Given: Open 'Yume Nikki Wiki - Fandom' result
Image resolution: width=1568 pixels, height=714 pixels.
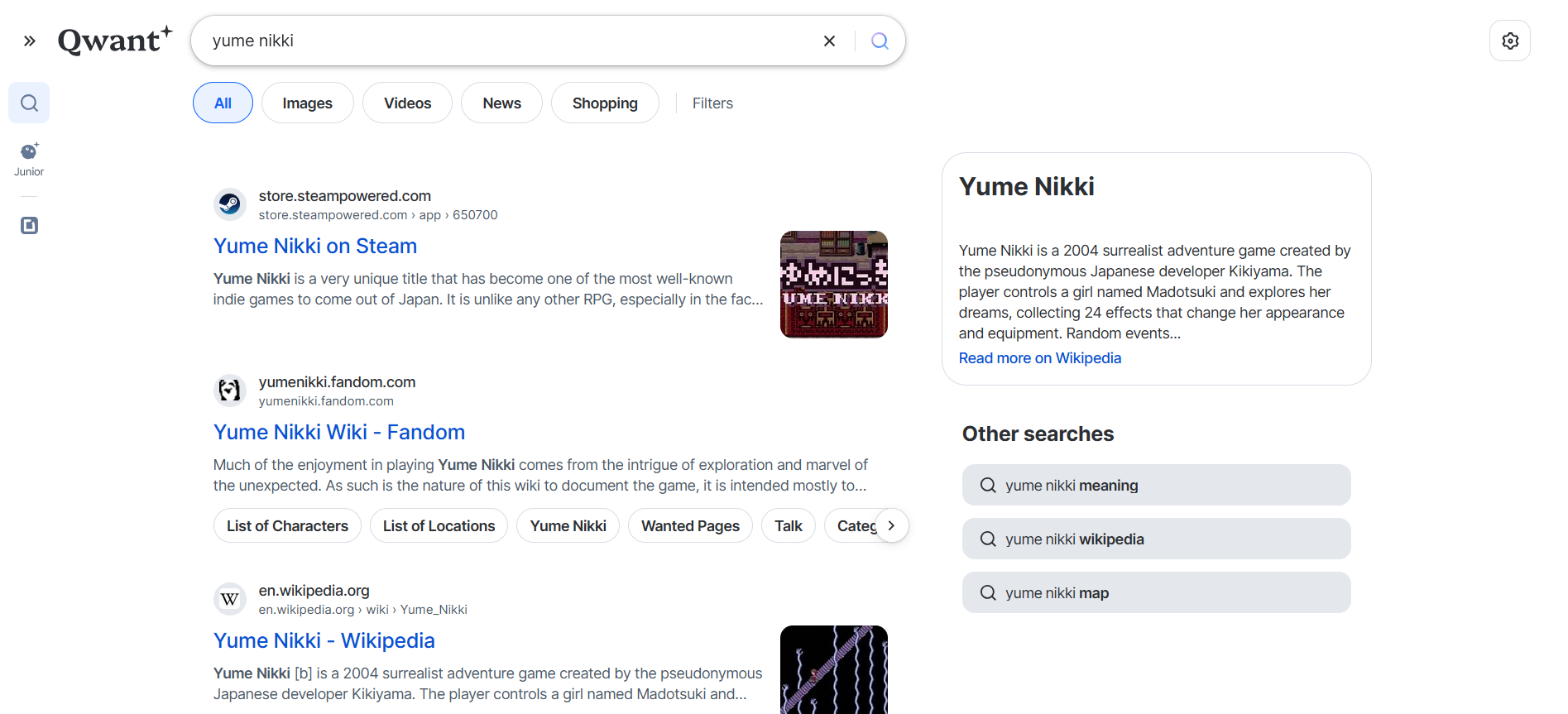Looking at the screenshot, I should 338,432.
